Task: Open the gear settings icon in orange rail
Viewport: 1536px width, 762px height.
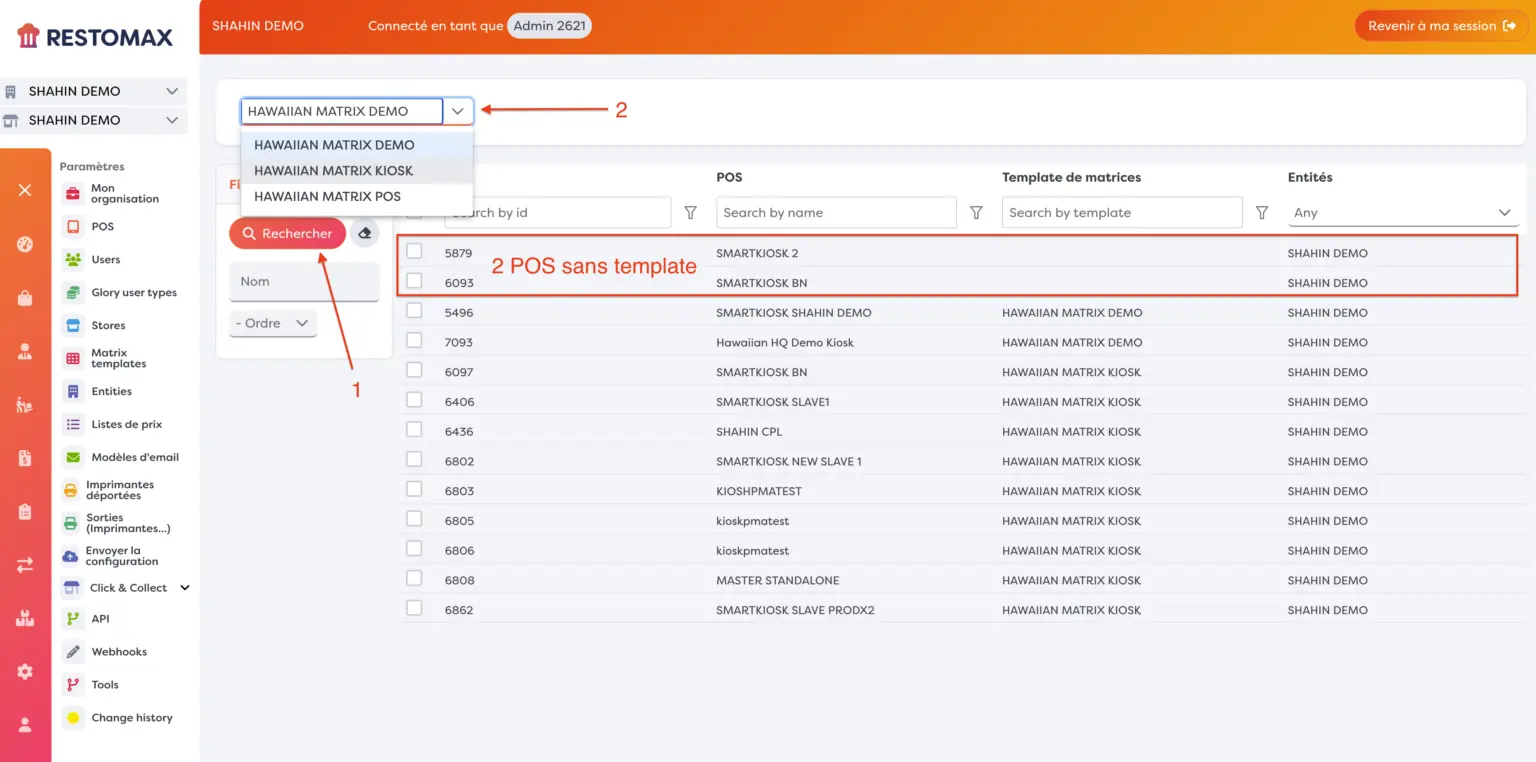Action: coord(25,672)
